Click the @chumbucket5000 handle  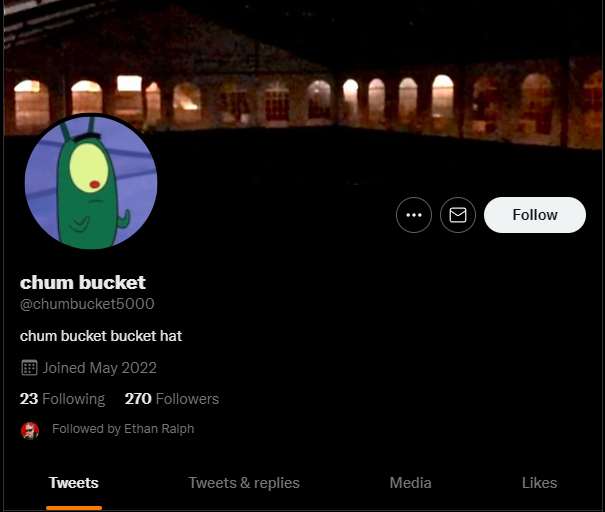(x=87, y=304)
